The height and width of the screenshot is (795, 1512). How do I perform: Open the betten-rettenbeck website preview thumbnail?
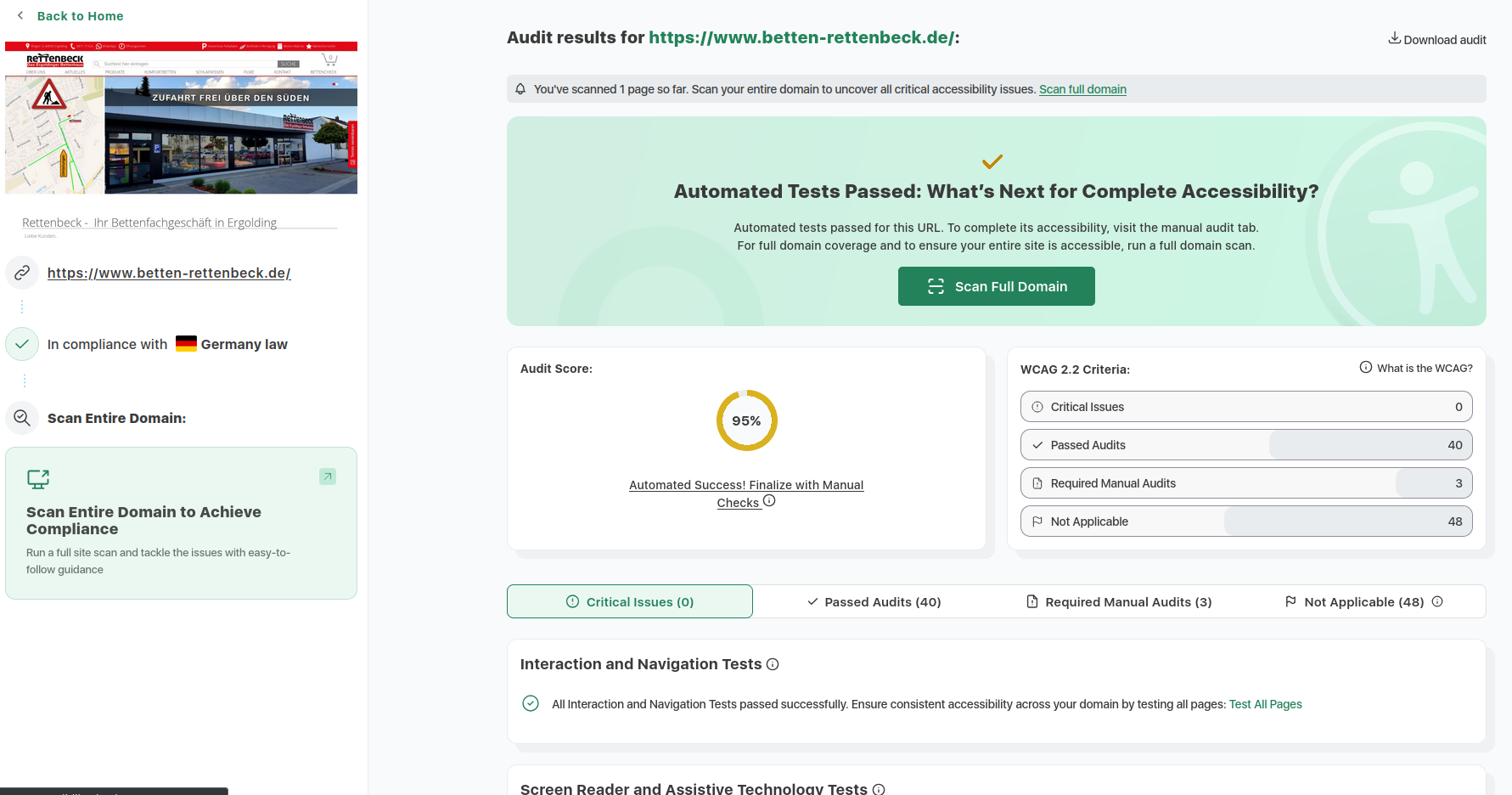pyautogui.click(x=181, y=118)
